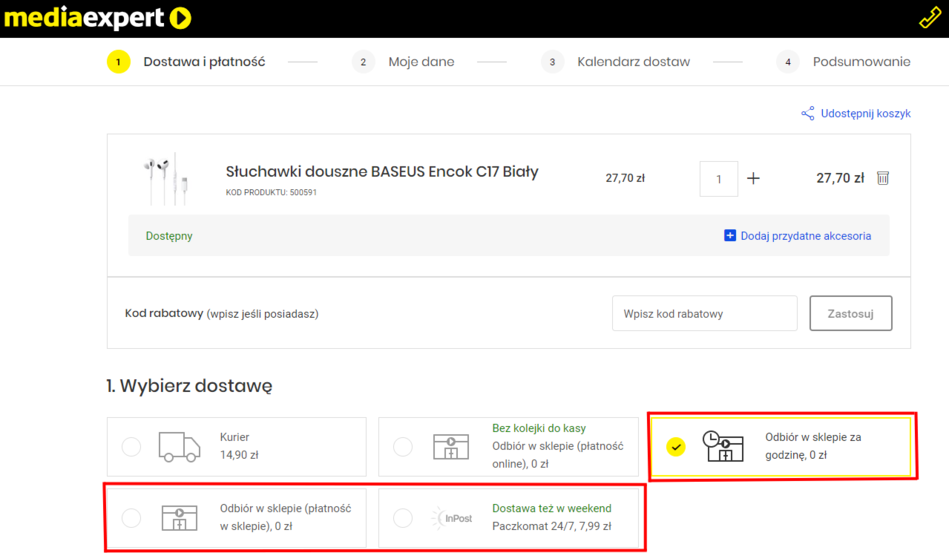
Task: Click the share icon beside Udostępnij koszyk
Action: 807,114
